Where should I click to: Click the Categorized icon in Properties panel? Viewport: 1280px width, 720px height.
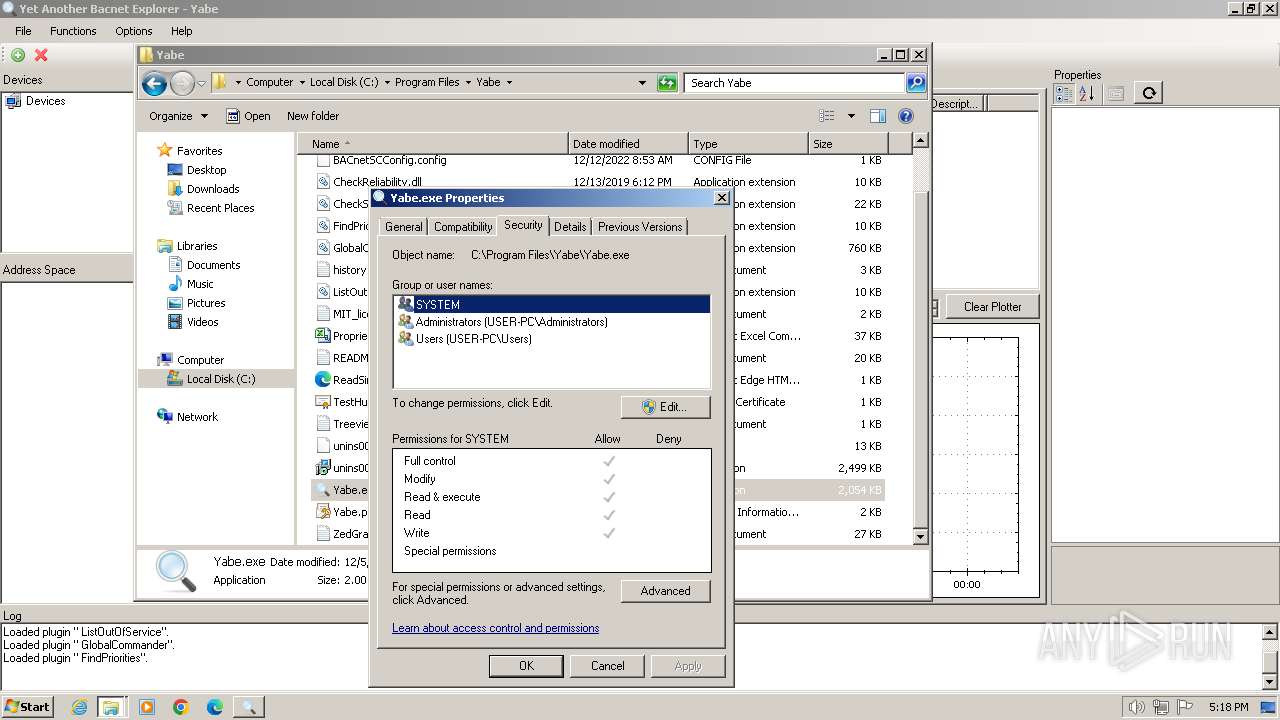click(x=1064, y=93)
